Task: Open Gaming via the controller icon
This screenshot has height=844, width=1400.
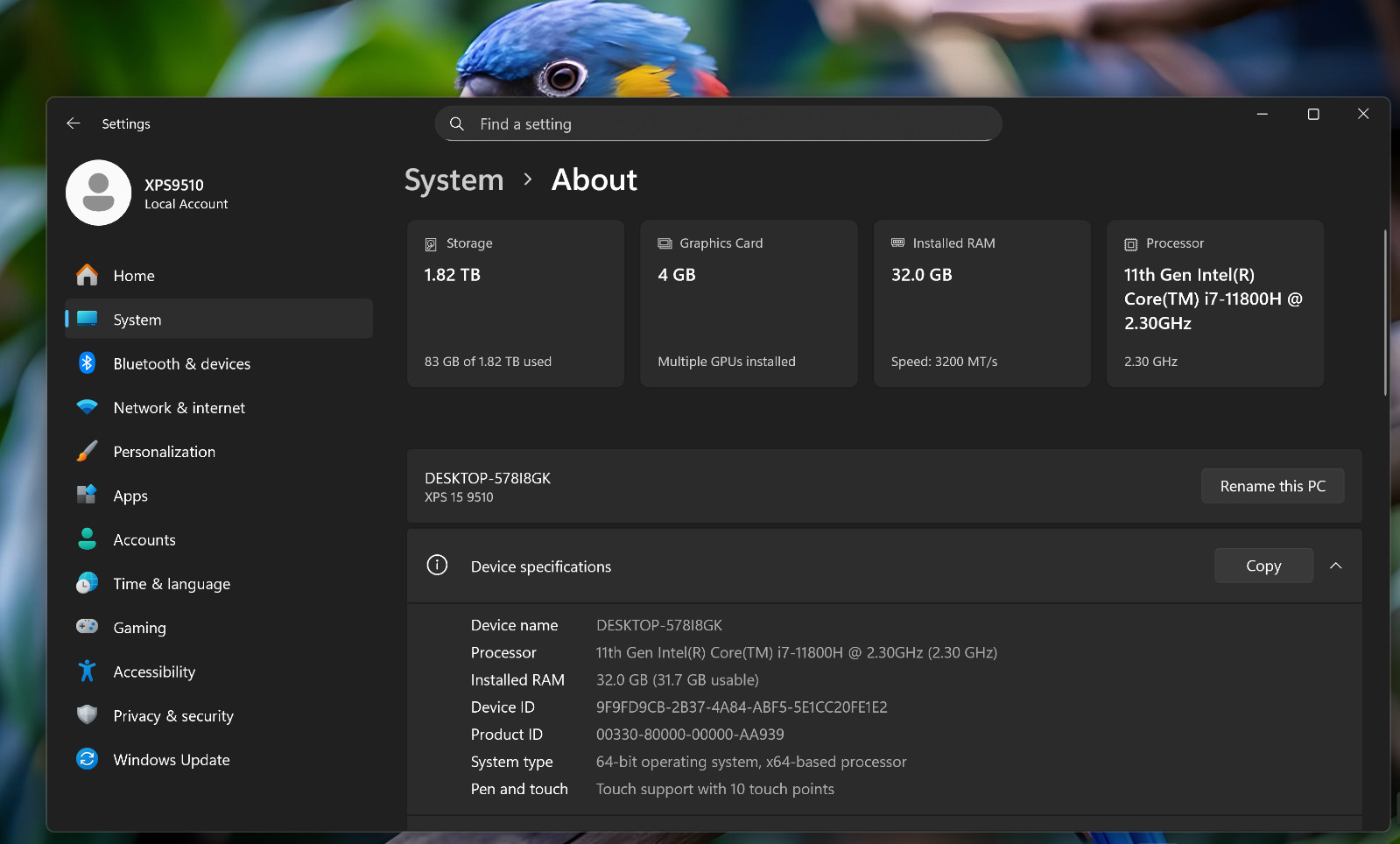Action: point(87,626)
